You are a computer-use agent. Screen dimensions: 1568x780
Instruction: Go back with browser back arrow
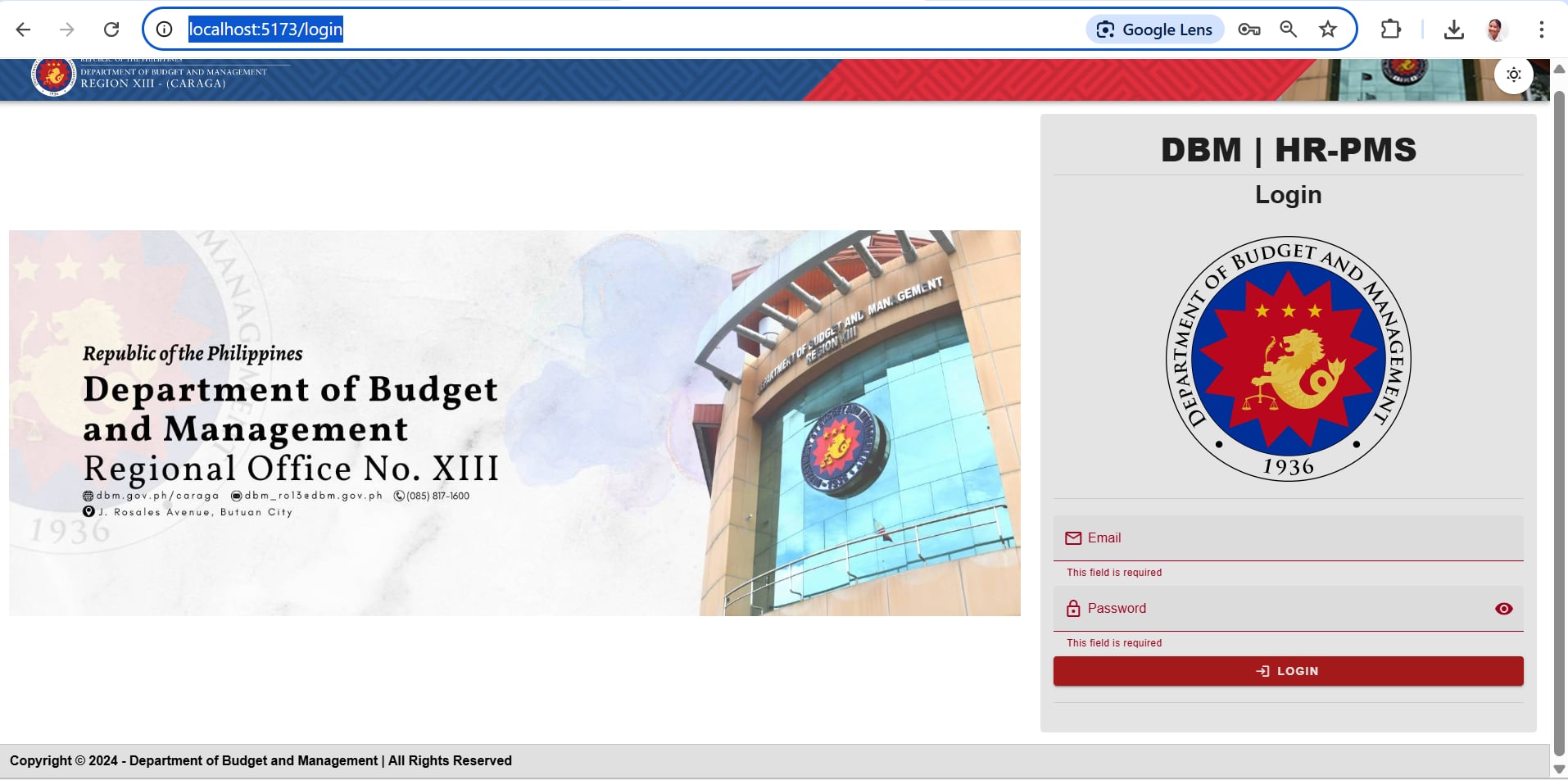tap(23, 29)
